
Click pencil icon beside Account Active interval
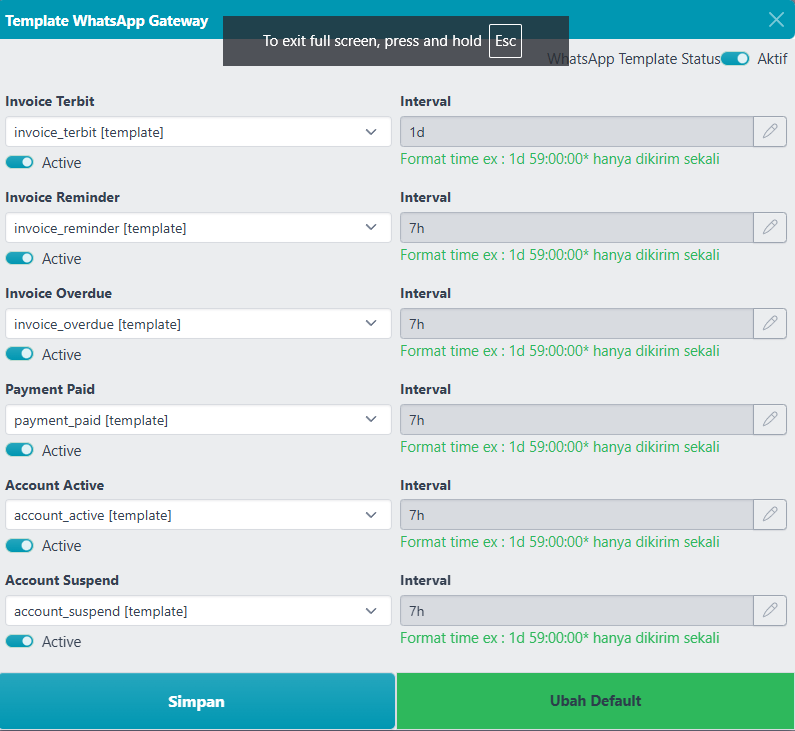tap(770, 515)
